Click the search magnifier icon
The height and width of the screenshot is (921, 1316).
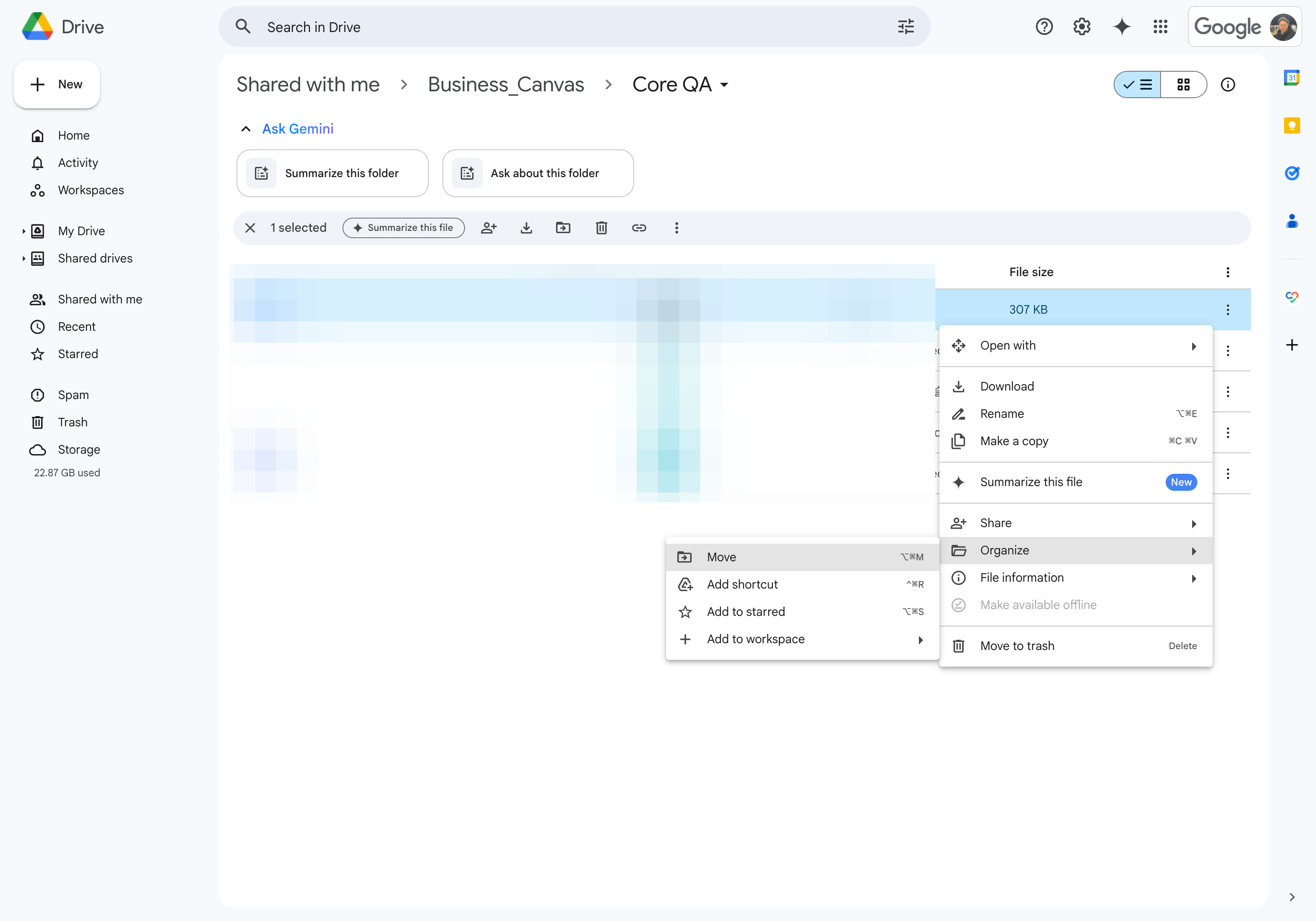(x=243, y=26)
